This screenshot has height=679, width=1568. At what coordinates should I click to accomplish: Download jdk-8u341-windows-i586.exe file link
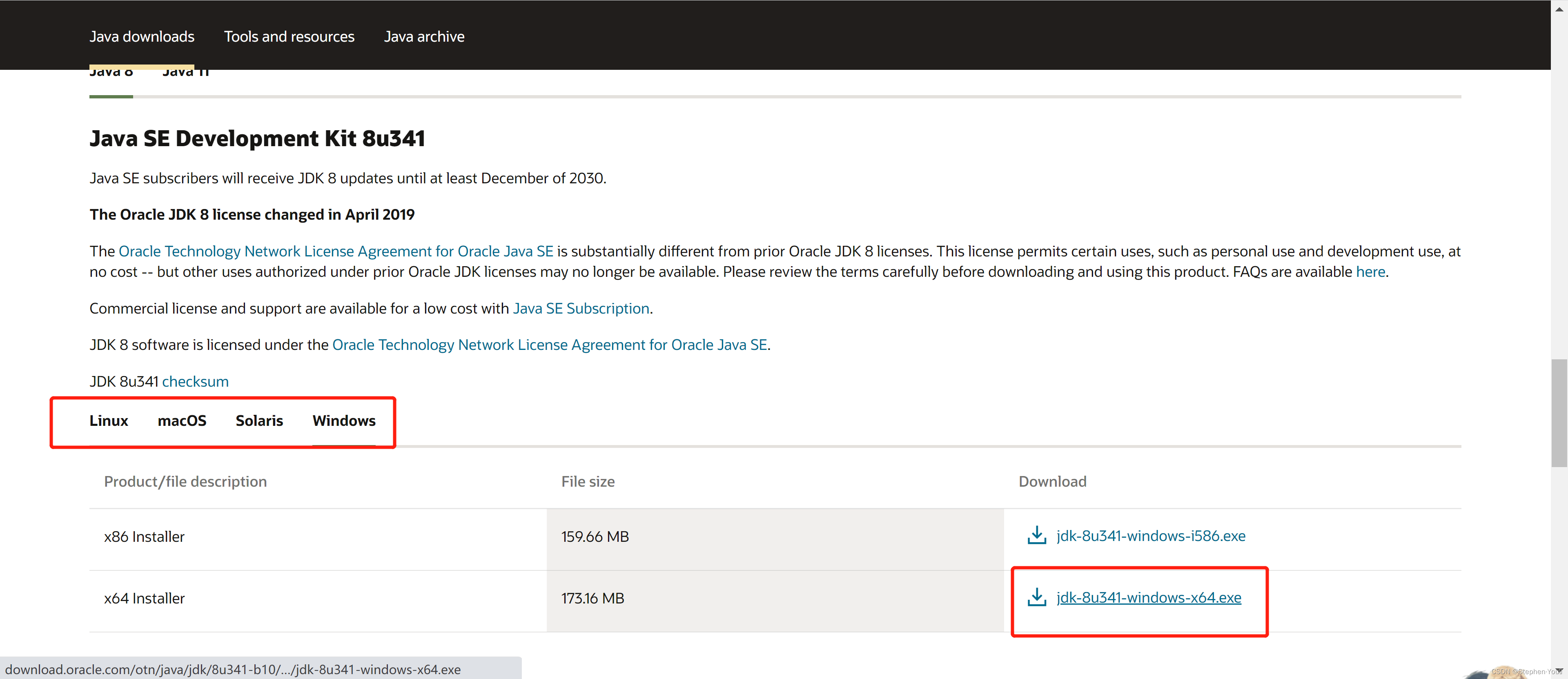pyautogui.click(x=1150, y=536)
